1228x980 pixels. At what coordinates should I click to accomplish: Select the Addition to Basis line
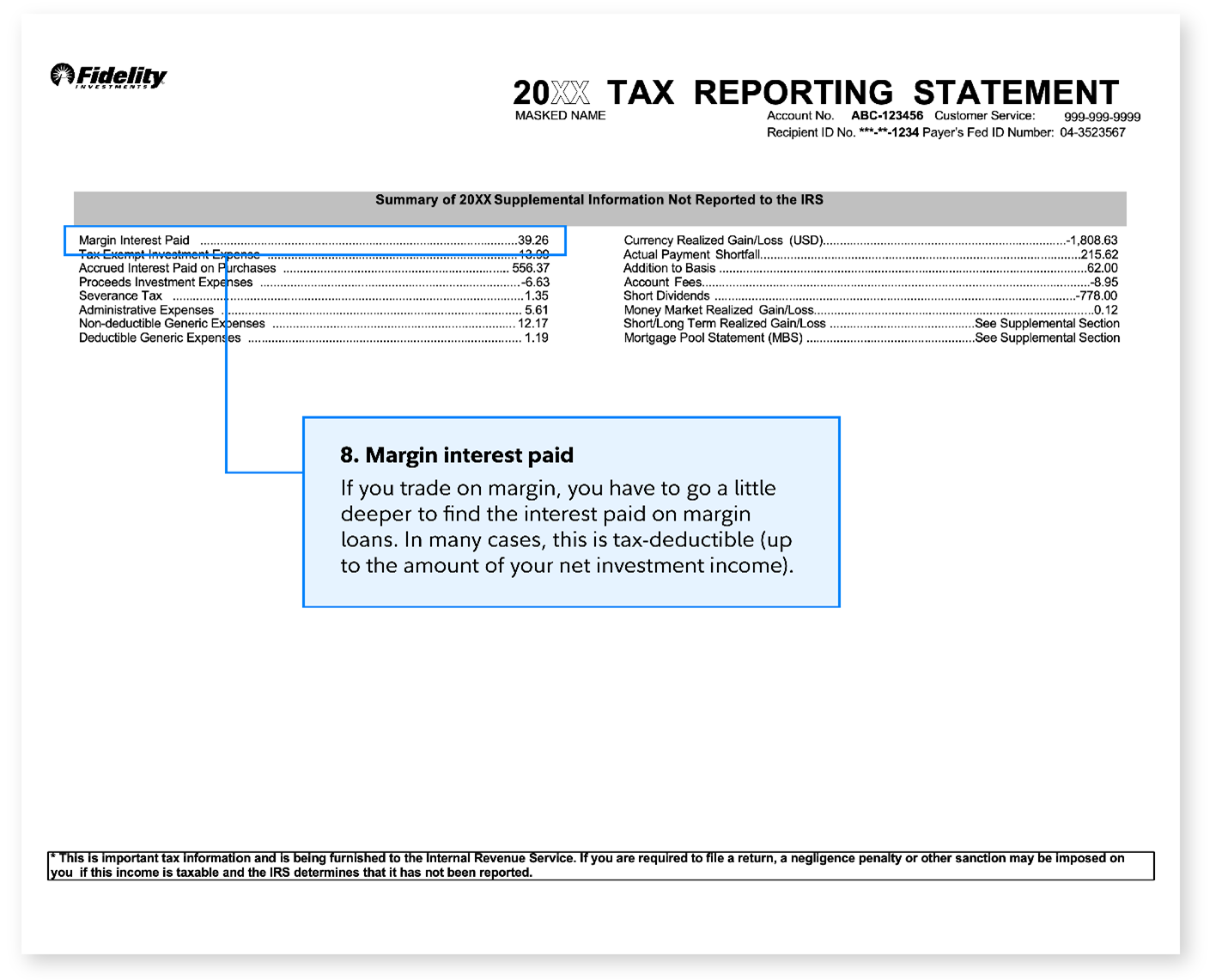[x=669, y=268]
